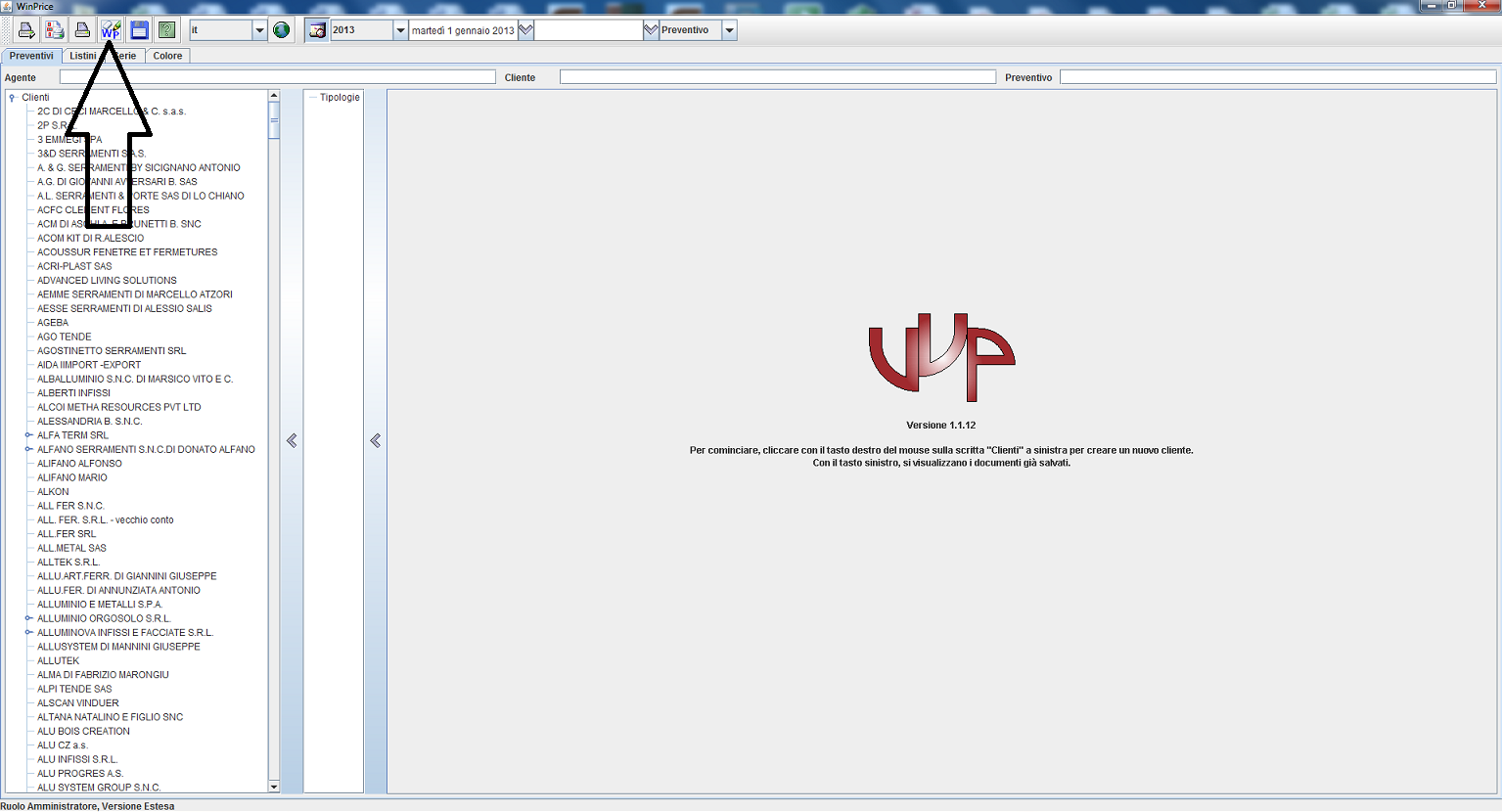Select ALCOI METHA RESOURCES PVT LTD

pos(118,407)
